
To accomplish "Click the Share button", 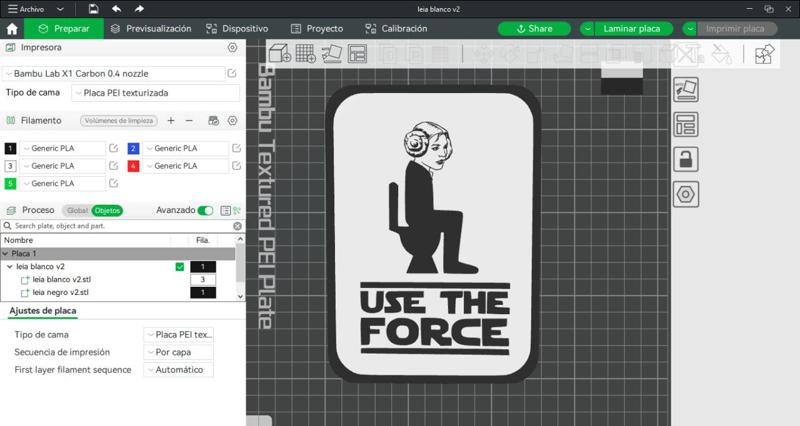I will pos(534,29).
